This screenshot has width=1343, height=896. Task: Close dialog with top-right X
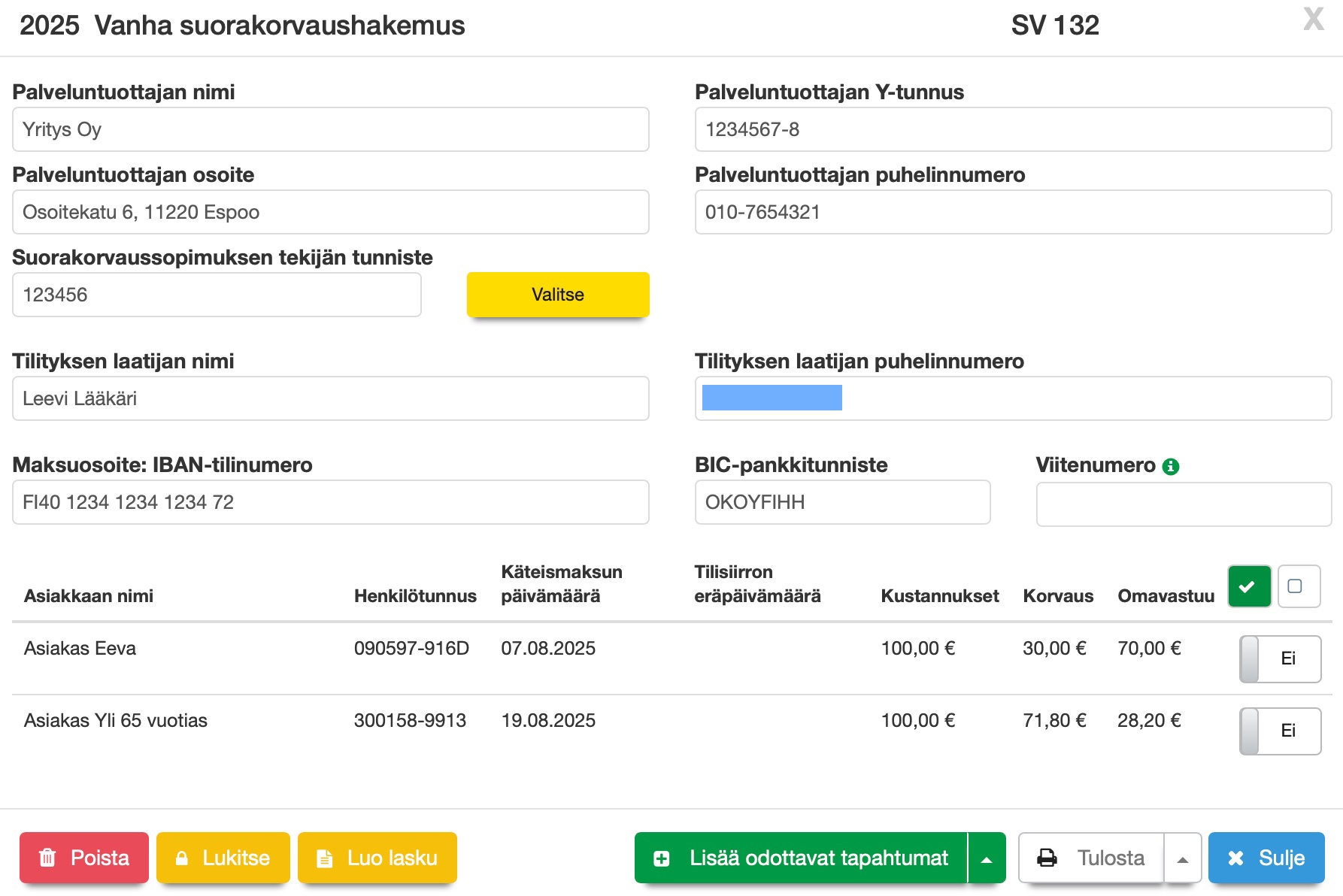[1313, 20]
